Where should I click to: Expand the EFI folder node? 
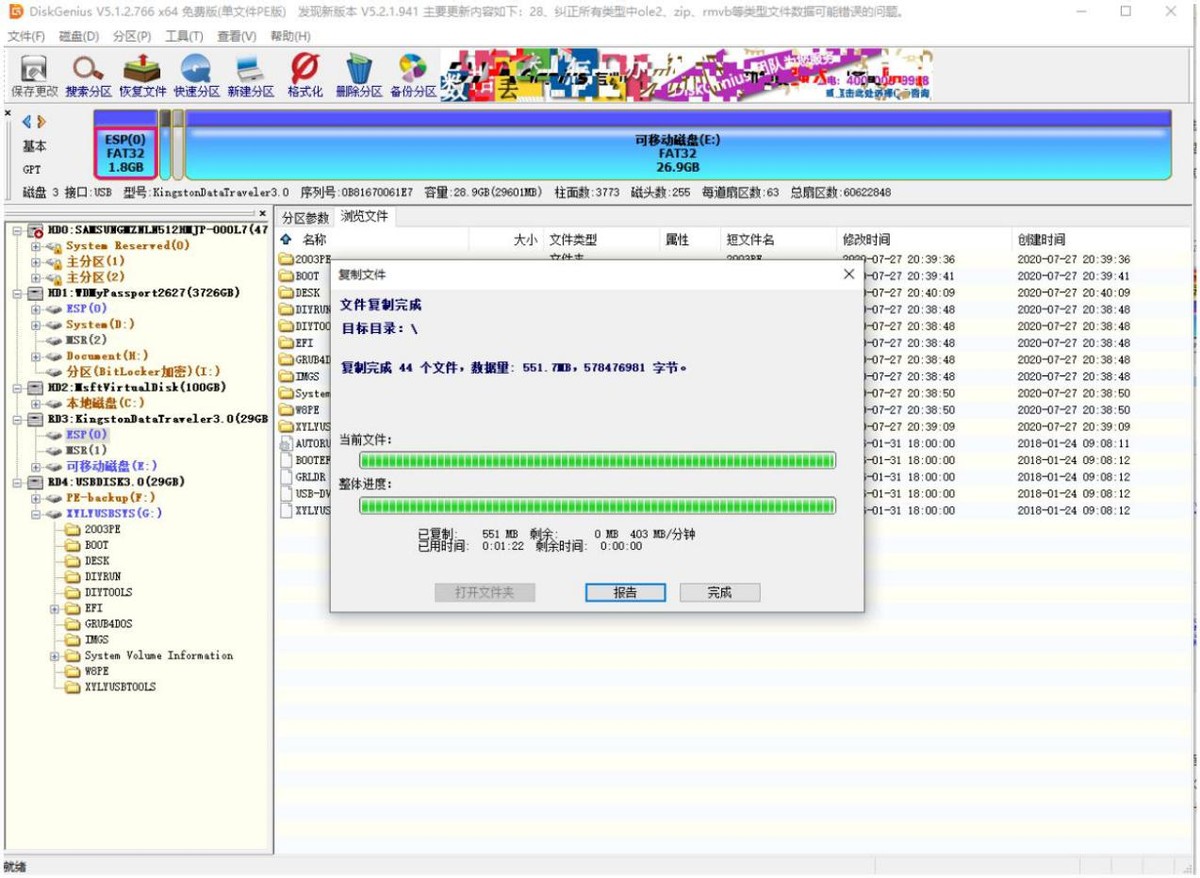click(55, 608)
